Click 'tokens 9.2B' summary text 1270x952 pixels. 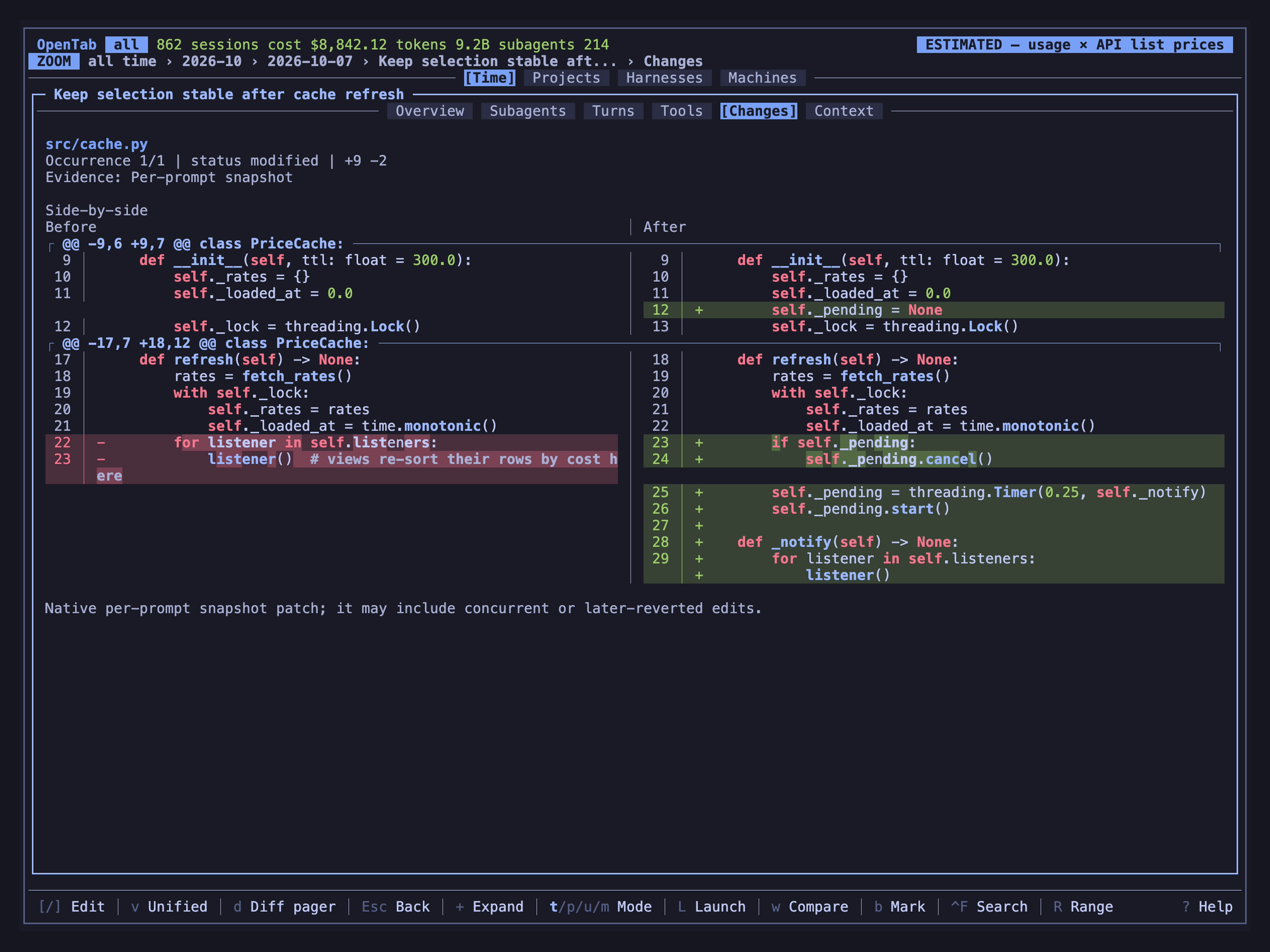tap(443, 45)
